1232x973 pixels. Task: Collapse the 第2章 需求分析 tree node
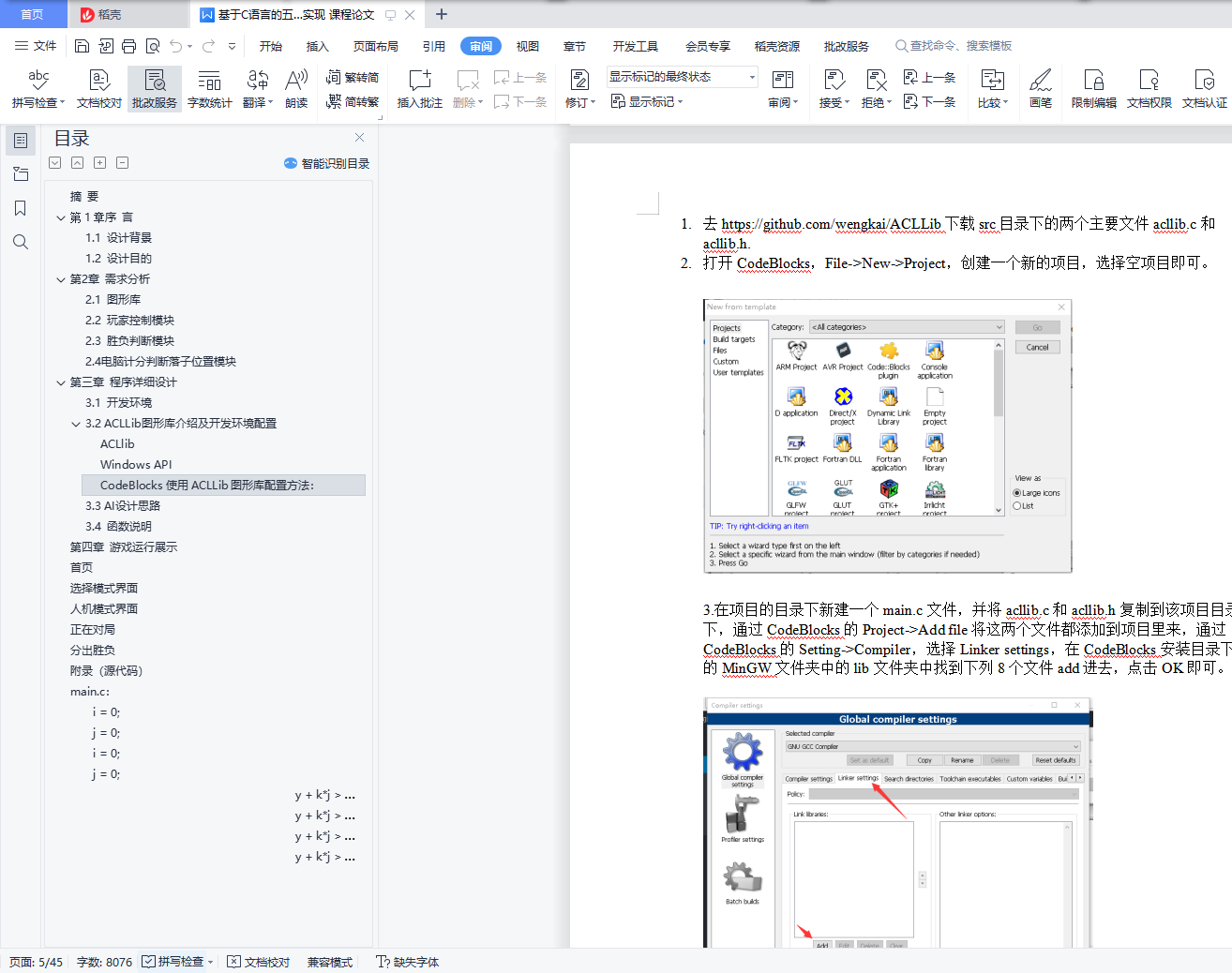pyautogui.click(x=61, y=279)
